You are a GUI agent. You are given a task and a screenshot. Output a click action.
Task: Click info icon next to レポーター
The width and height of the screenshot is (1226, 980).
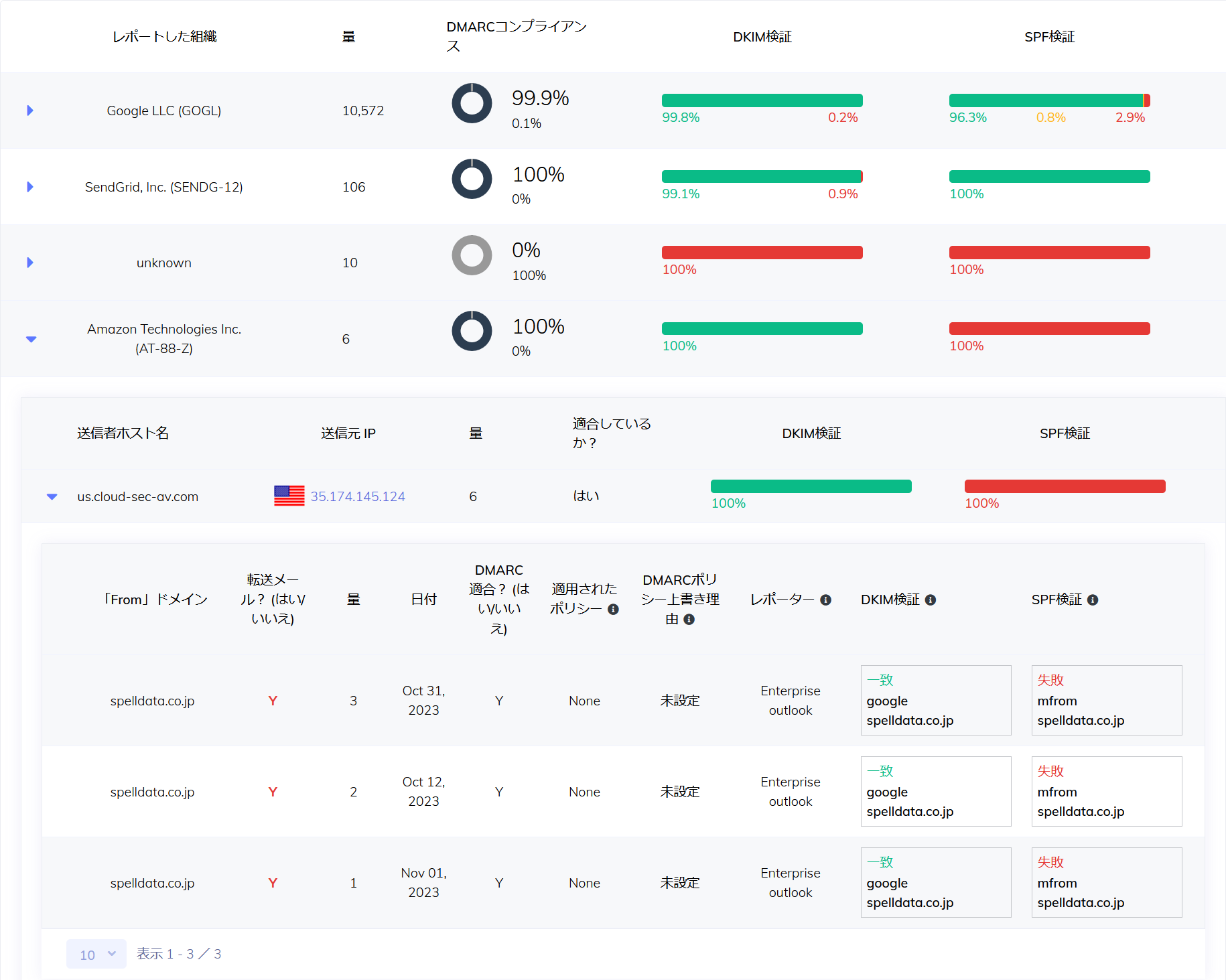click(x=825, y=600)
